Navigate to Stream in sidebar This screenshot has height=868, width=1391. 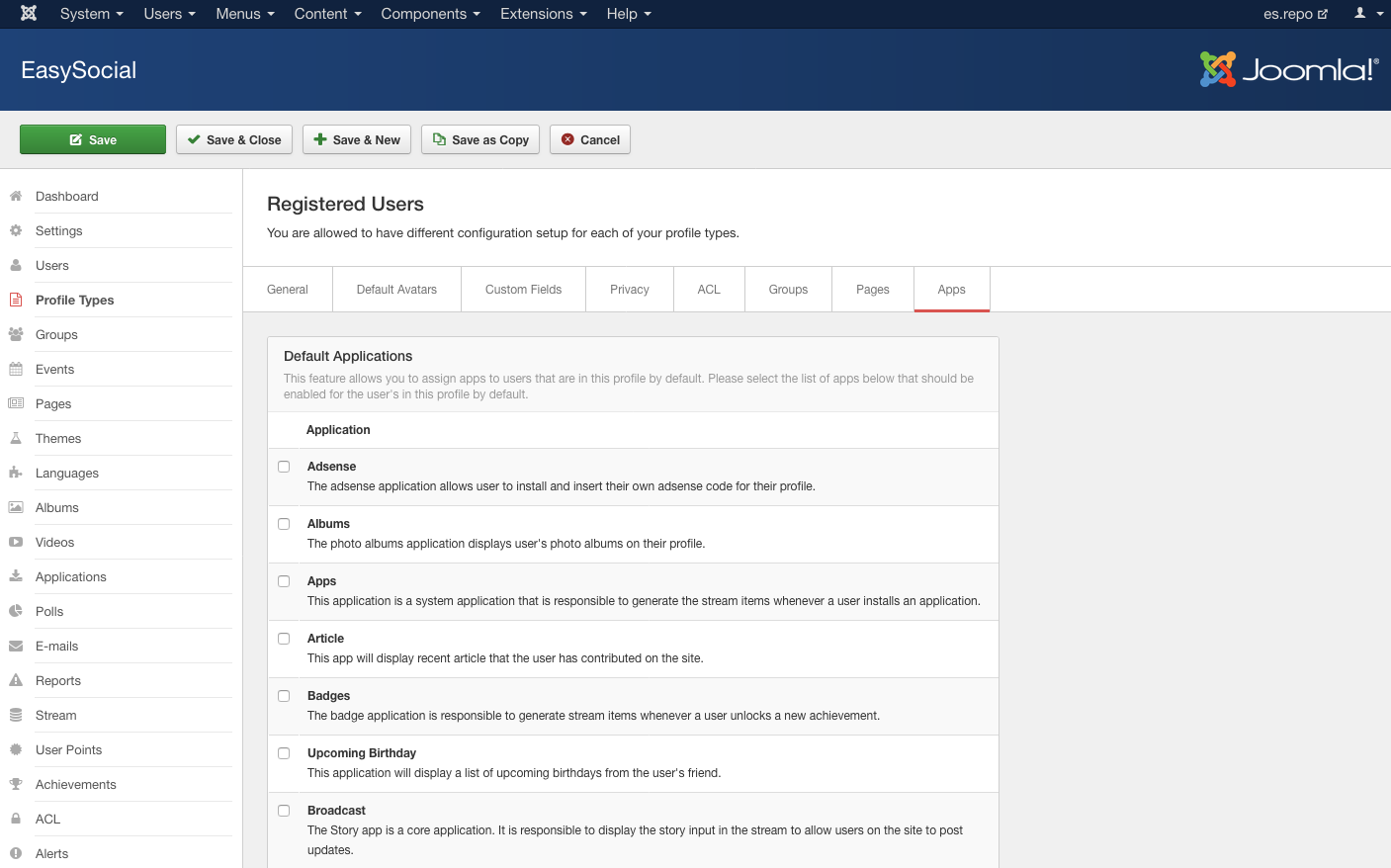55,715
